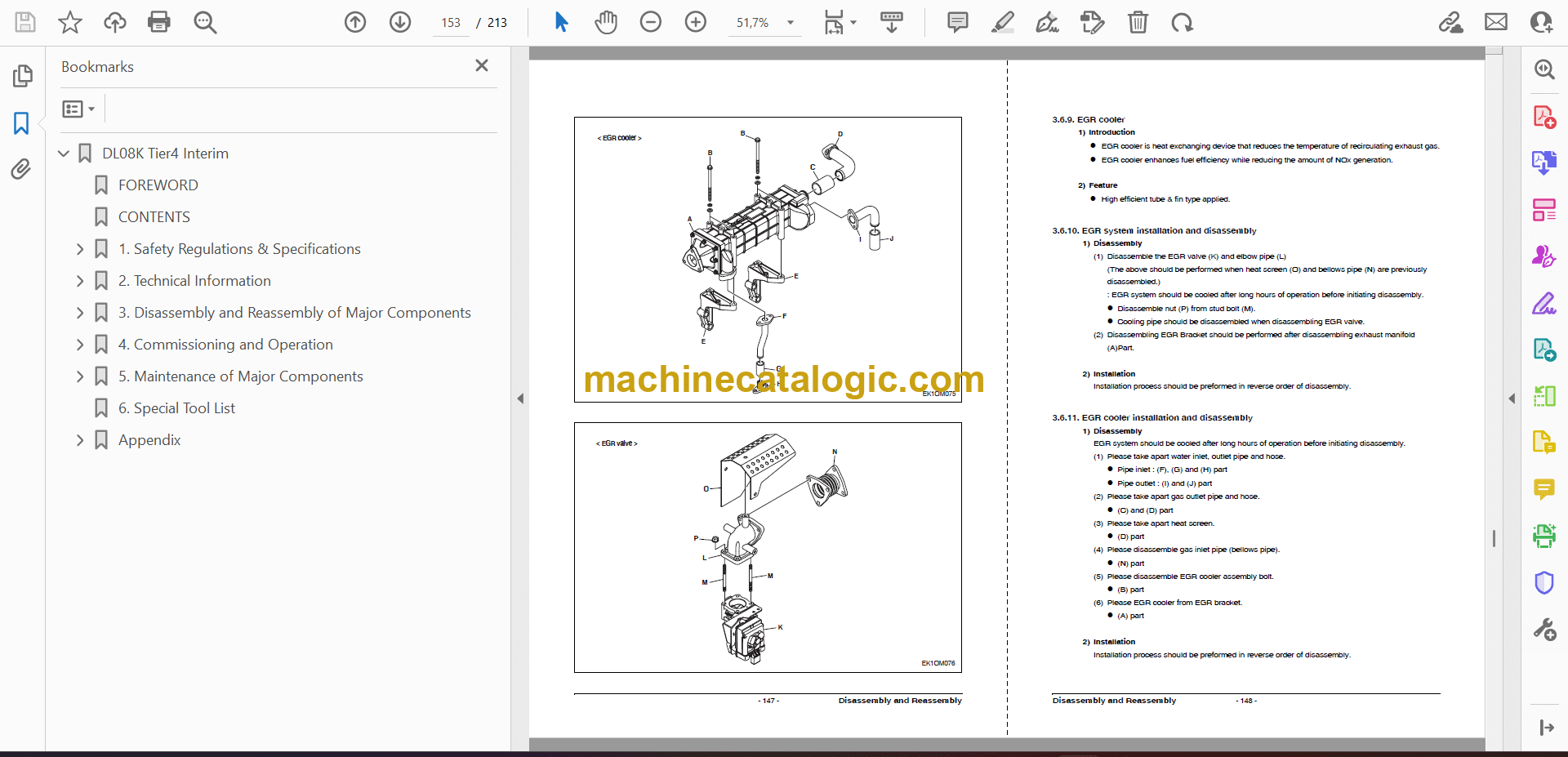Collapse the DL08K Tier4 Interim bookmark
The width and height of the screenshot is (1568, 757).
coord(64,154)
